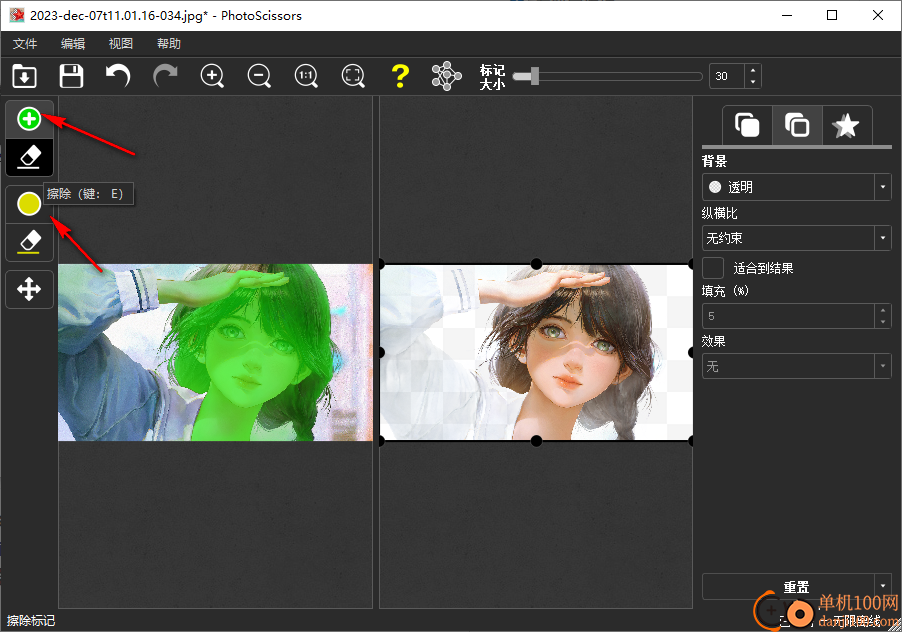
Task: Decrease marker size with the down arrow
Action: click(x=753, y=82)
